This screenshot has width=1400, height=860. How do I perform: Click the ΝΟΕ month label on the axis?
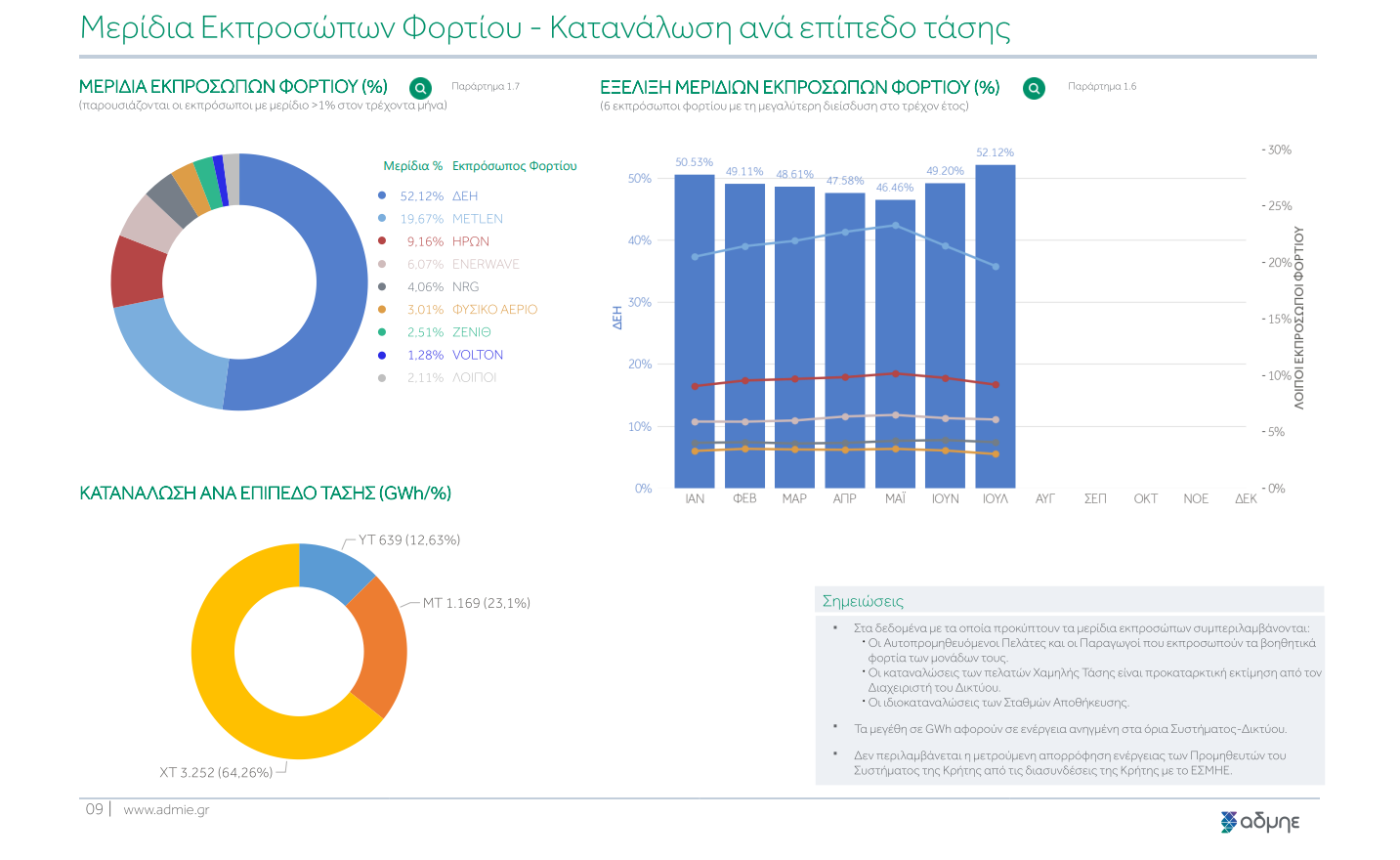1196,498
